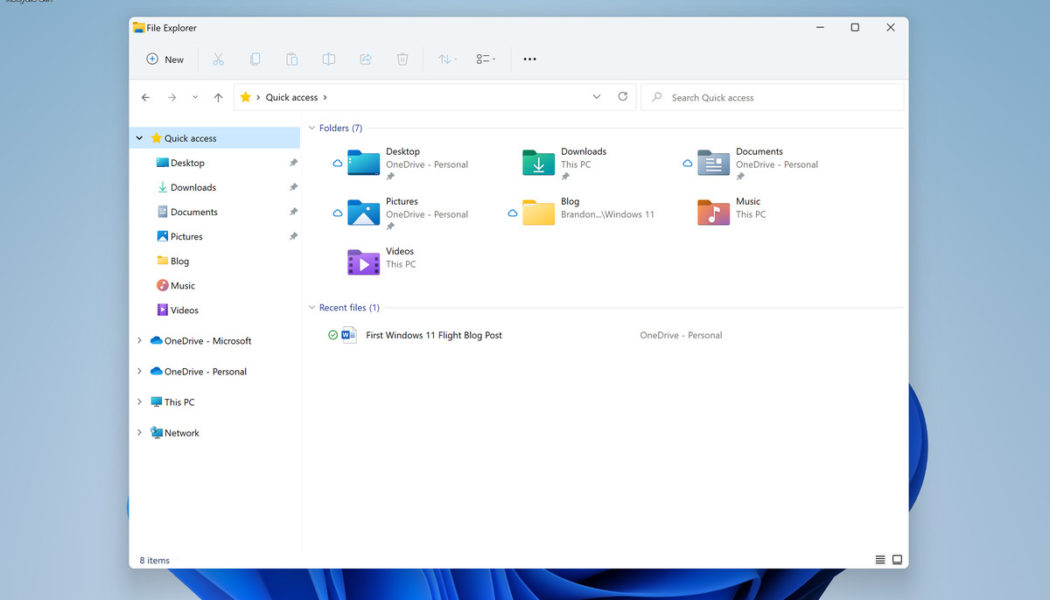Image resolution: width=1050 pixels, height=600 pixels.
Task: Click the Refresh icon in the address bar
Action: [623, 96]
